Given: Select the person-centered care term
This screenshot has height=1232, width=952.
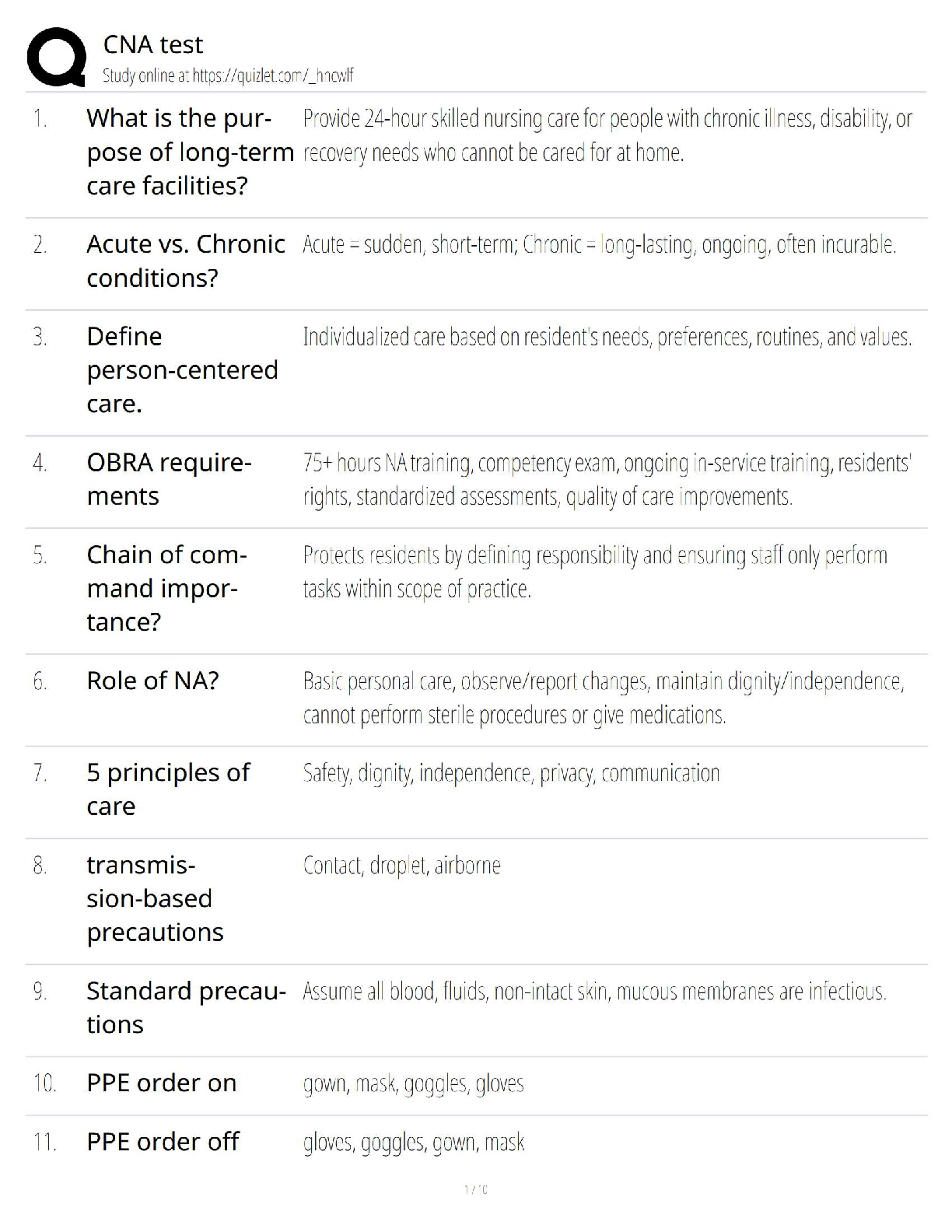Looking at the screenshot, I should click(182, 370).
